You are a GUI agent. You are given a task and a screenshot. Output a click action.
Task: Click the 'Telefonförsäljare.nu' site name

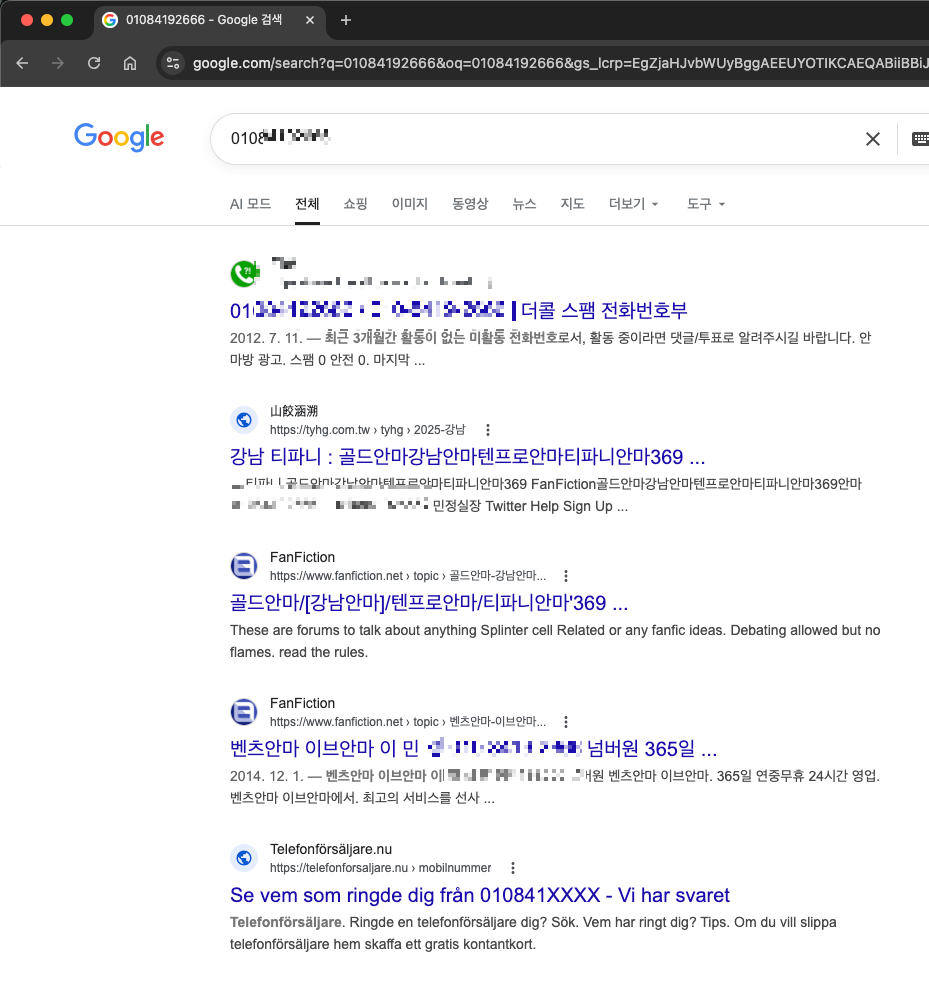pos(331,849)
